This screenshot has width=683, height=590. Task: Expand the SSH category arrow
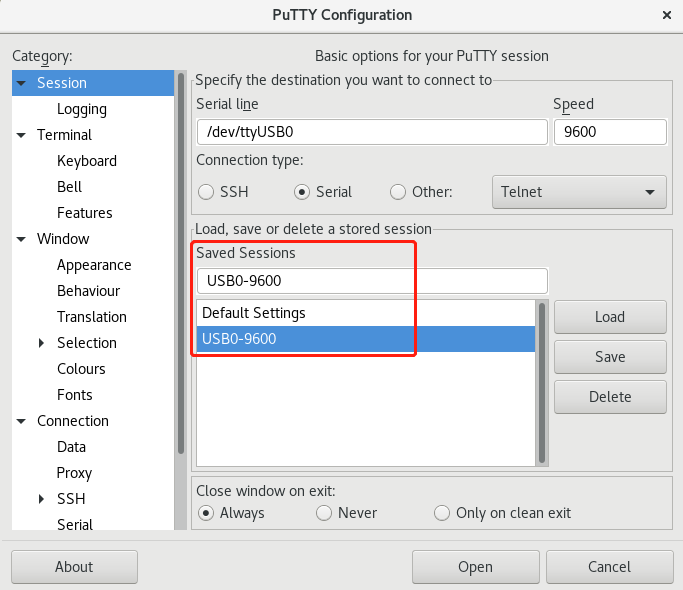[x=42, y=499]
